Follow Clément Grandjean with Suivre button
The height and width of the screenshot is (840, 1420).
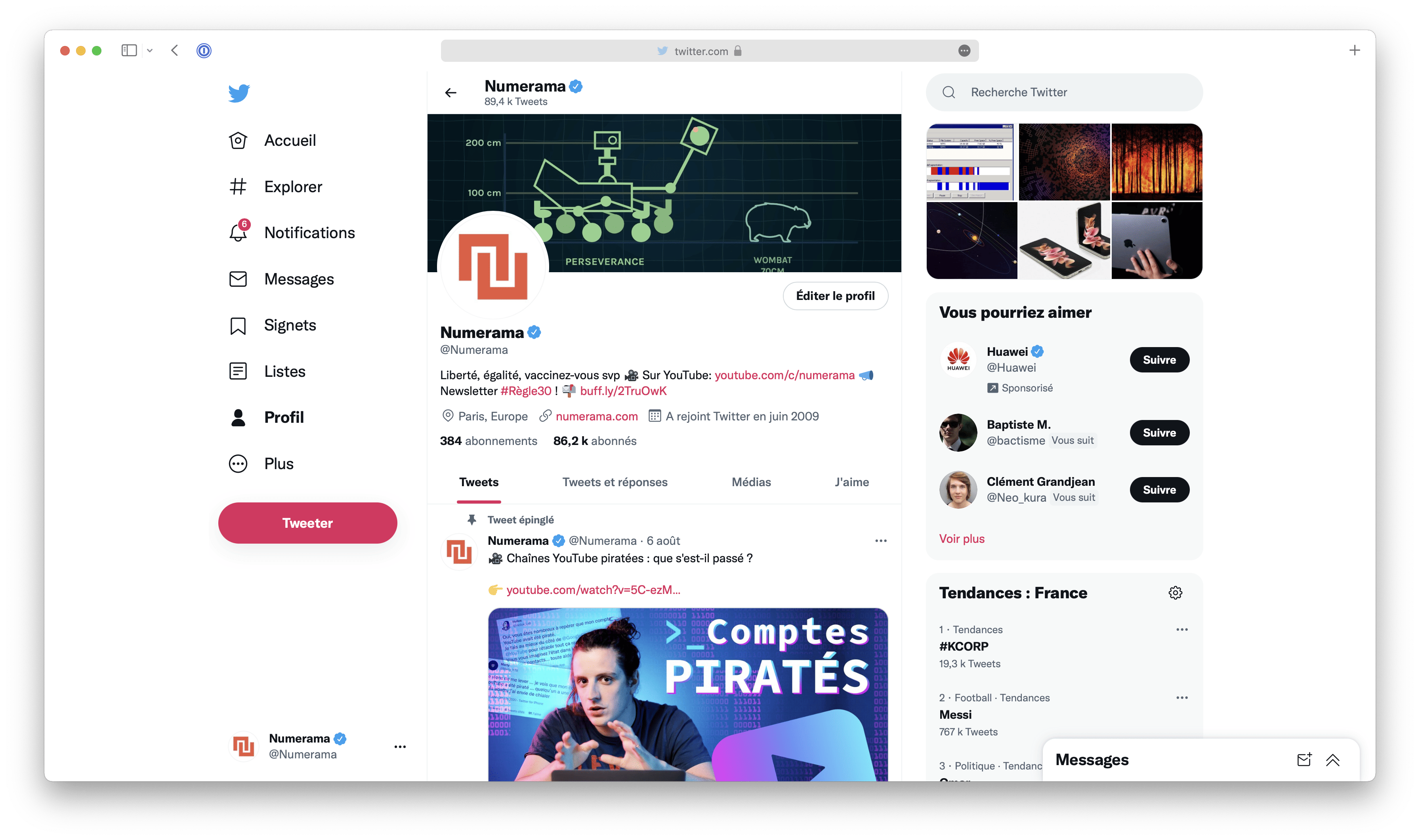1159,490
